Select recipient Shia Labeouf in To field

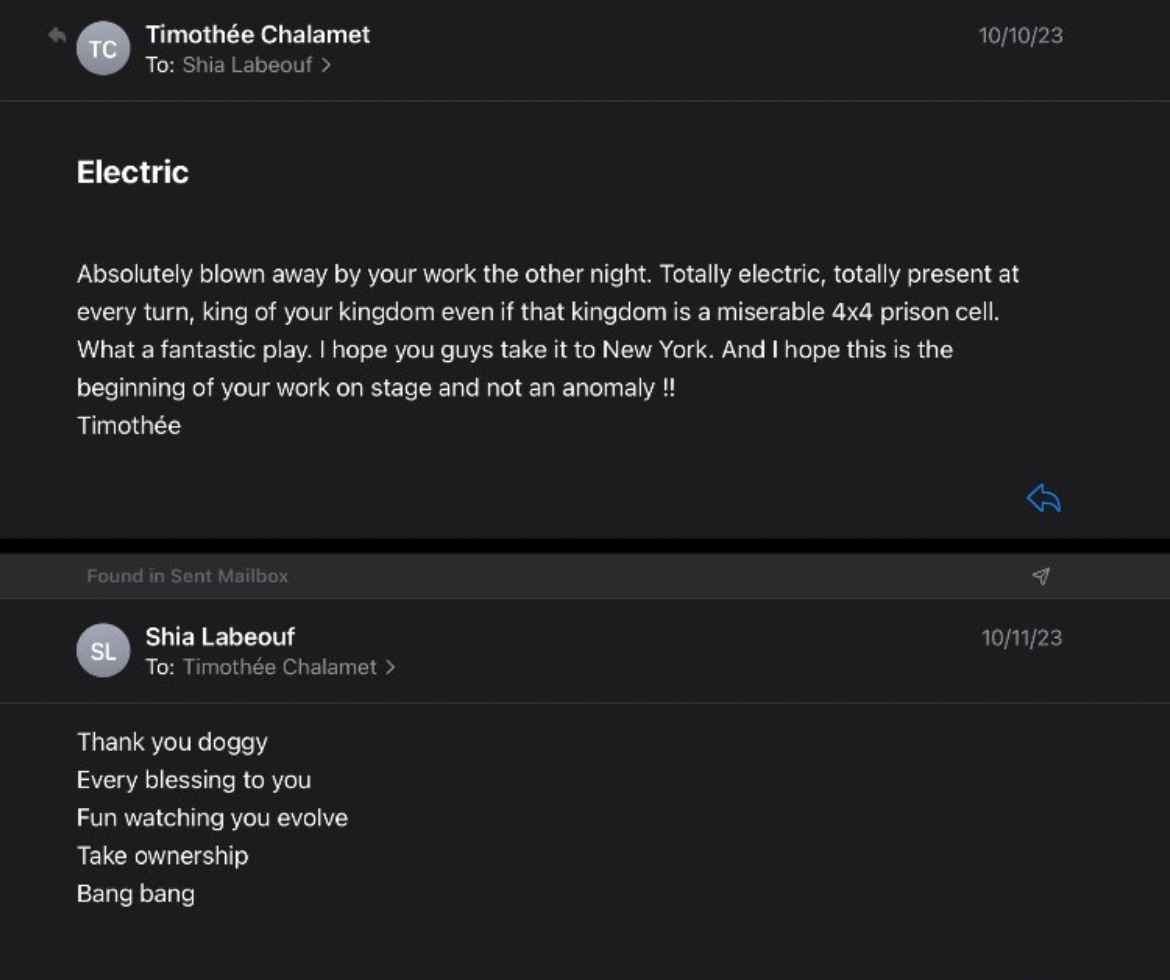pyautogui.click(x=247, y=66)
